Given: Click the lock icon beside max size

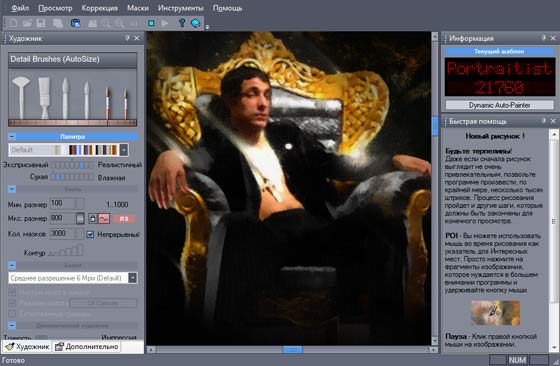Looking at the screenshot, I should (x=92, y=219).
